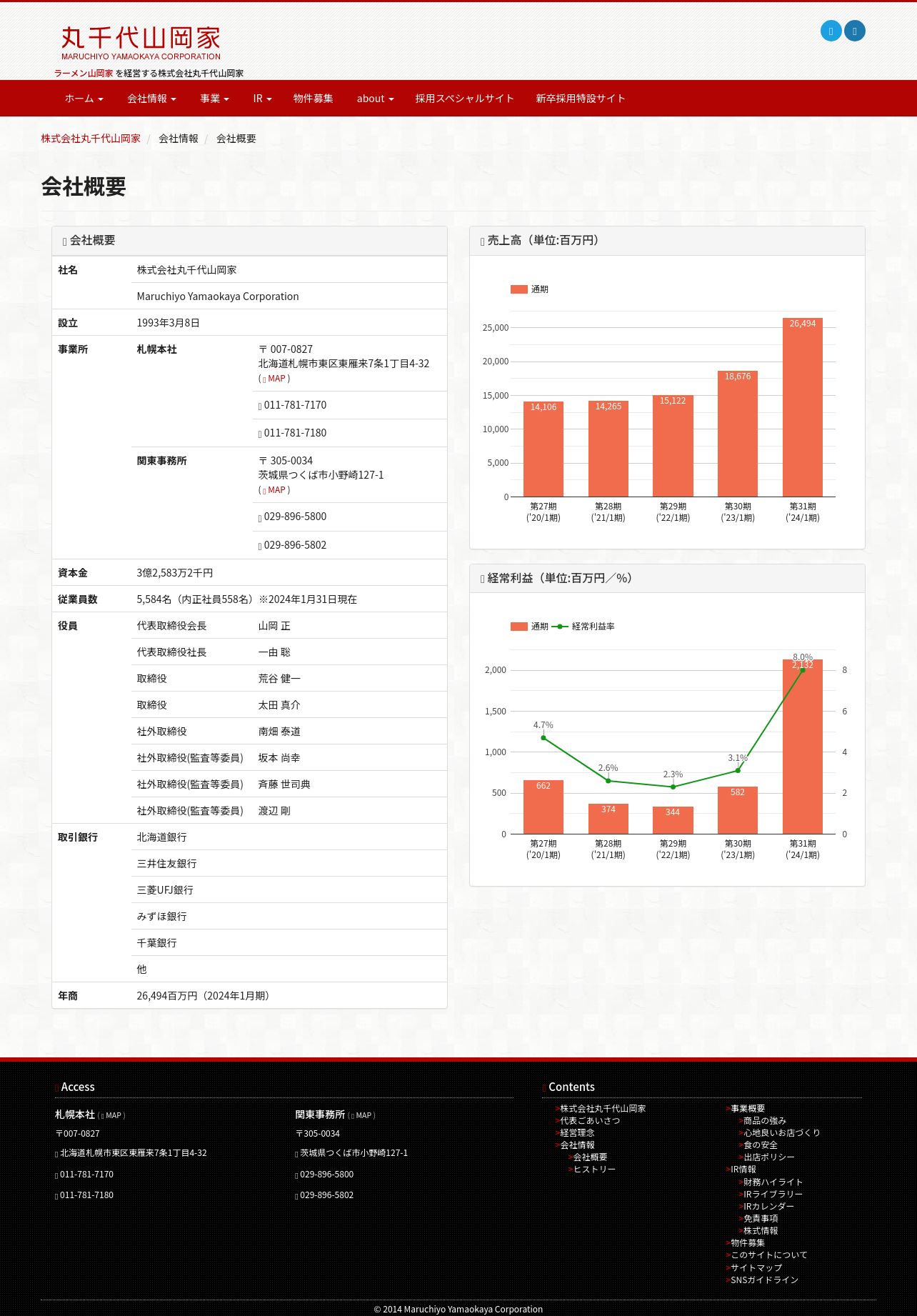Open the about dropdown menu

[x=375, y=99]
